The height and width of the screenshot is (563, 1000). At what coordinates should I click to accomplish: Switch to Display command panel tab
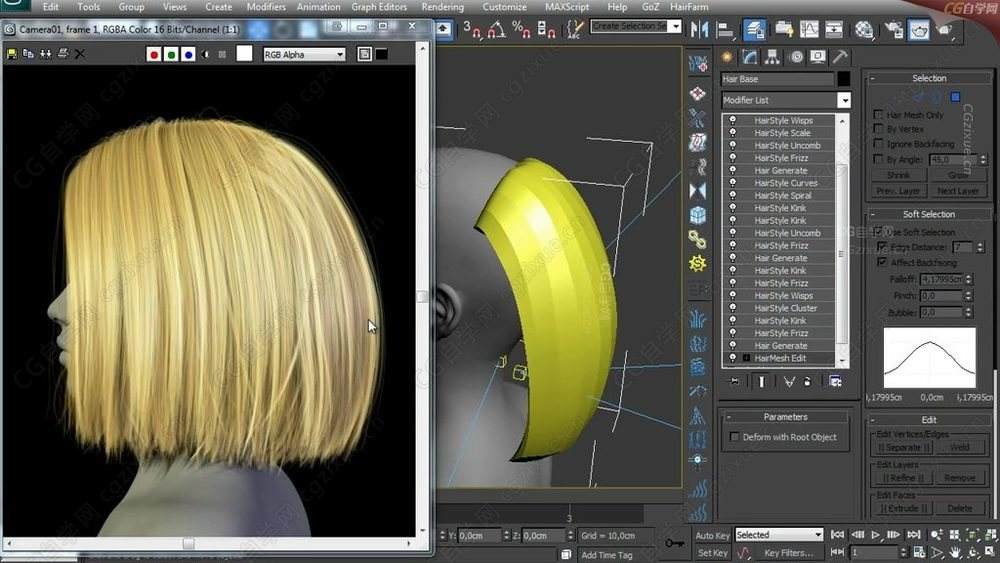click(818, 57)
